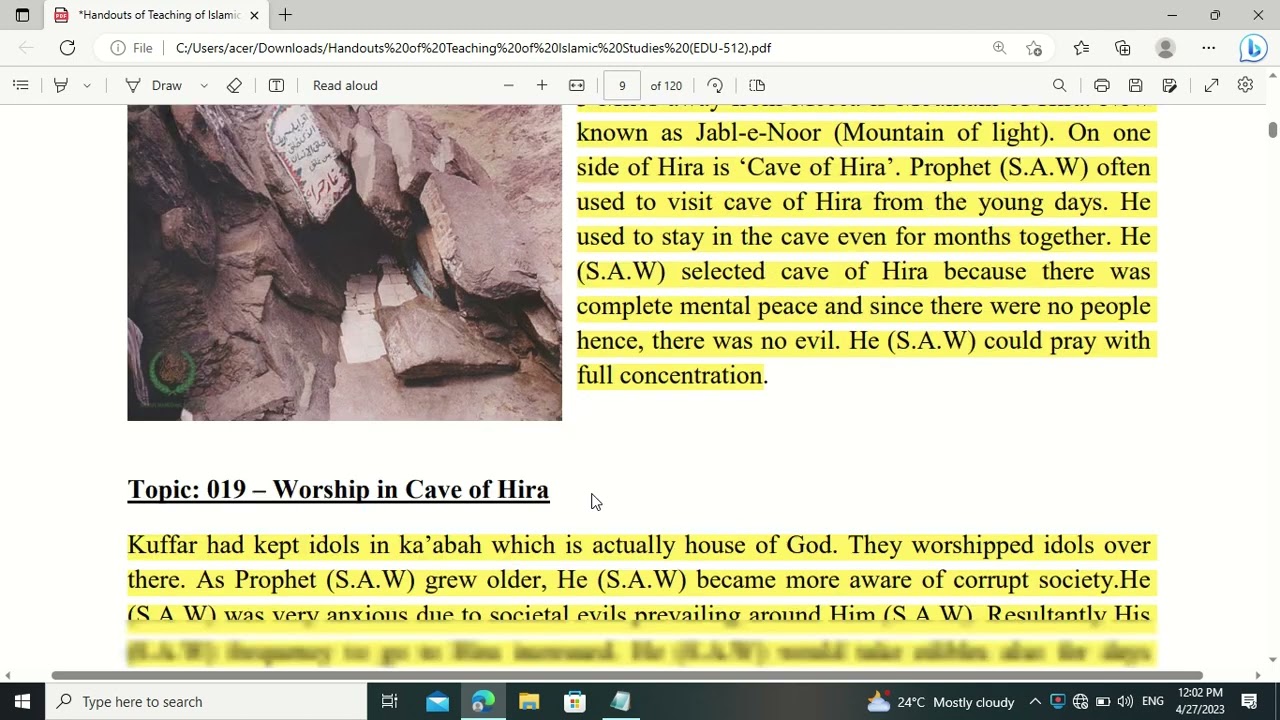Open the volume control
This screenshot has height=720, width=1280.
tap(1125, 702)
